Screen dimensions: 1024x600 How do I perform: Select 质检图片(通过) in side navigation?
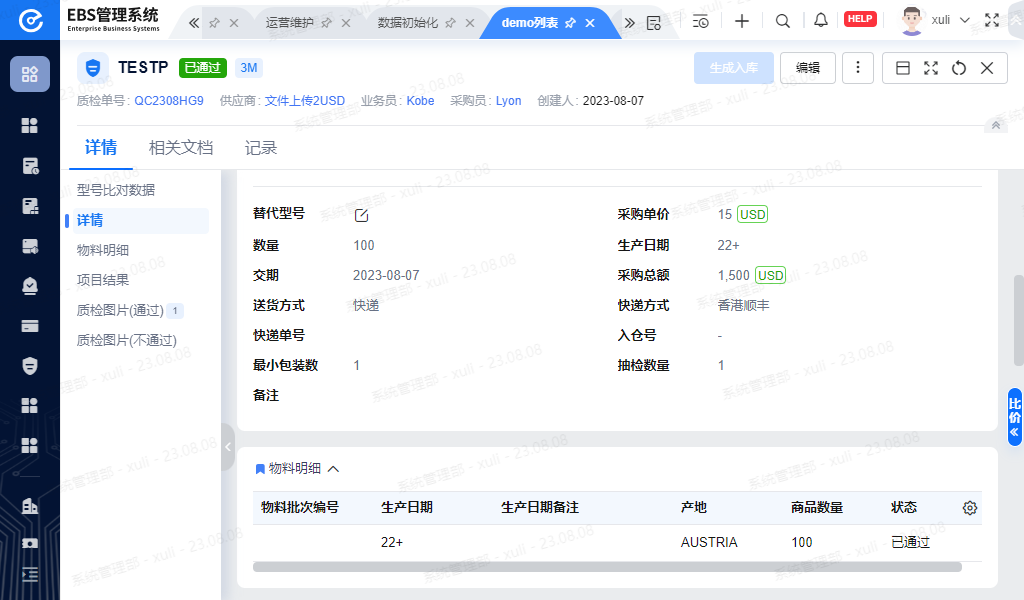[120, 310]
